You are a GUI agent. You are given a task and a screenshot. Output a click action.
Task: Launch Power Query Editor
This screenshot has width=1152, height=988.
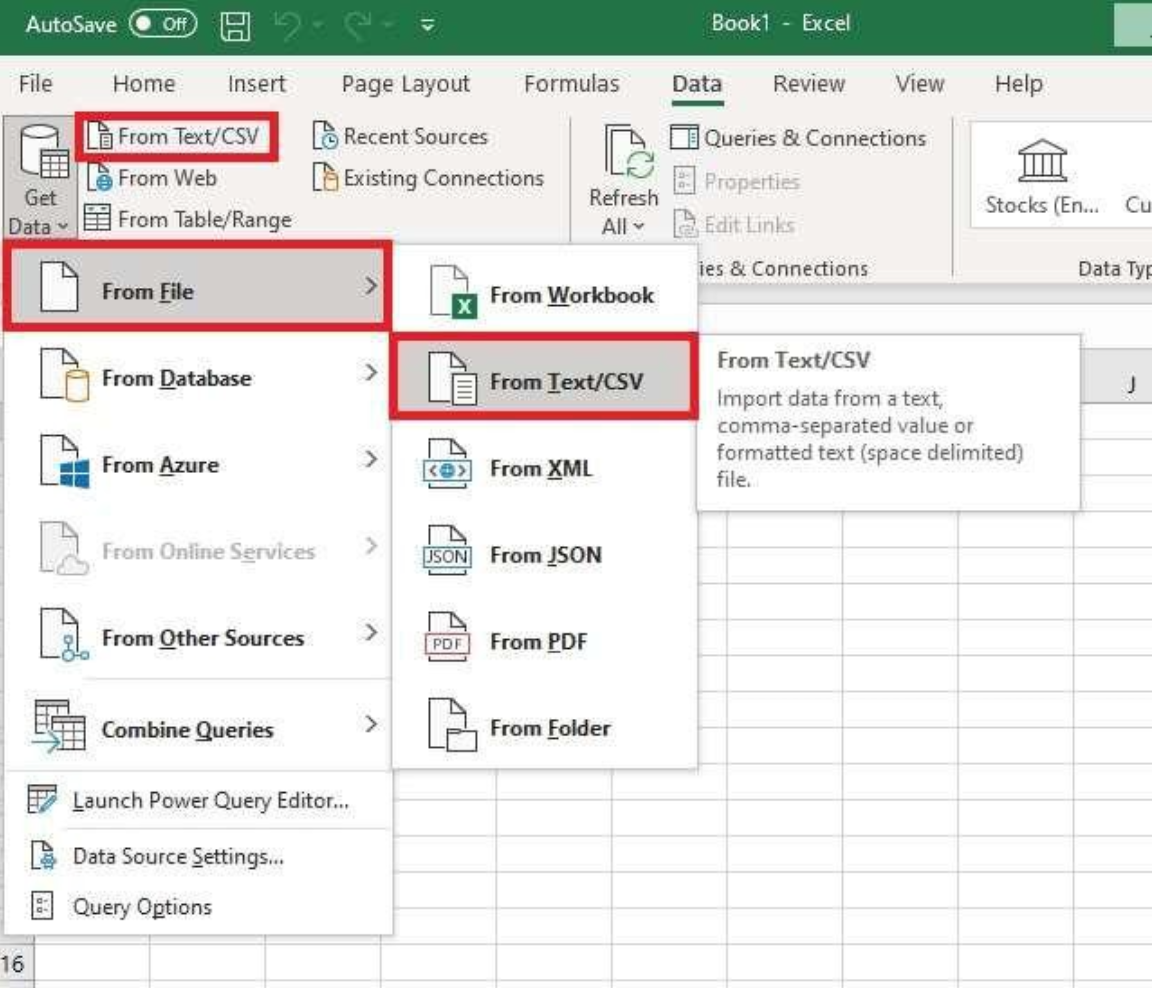197,800
